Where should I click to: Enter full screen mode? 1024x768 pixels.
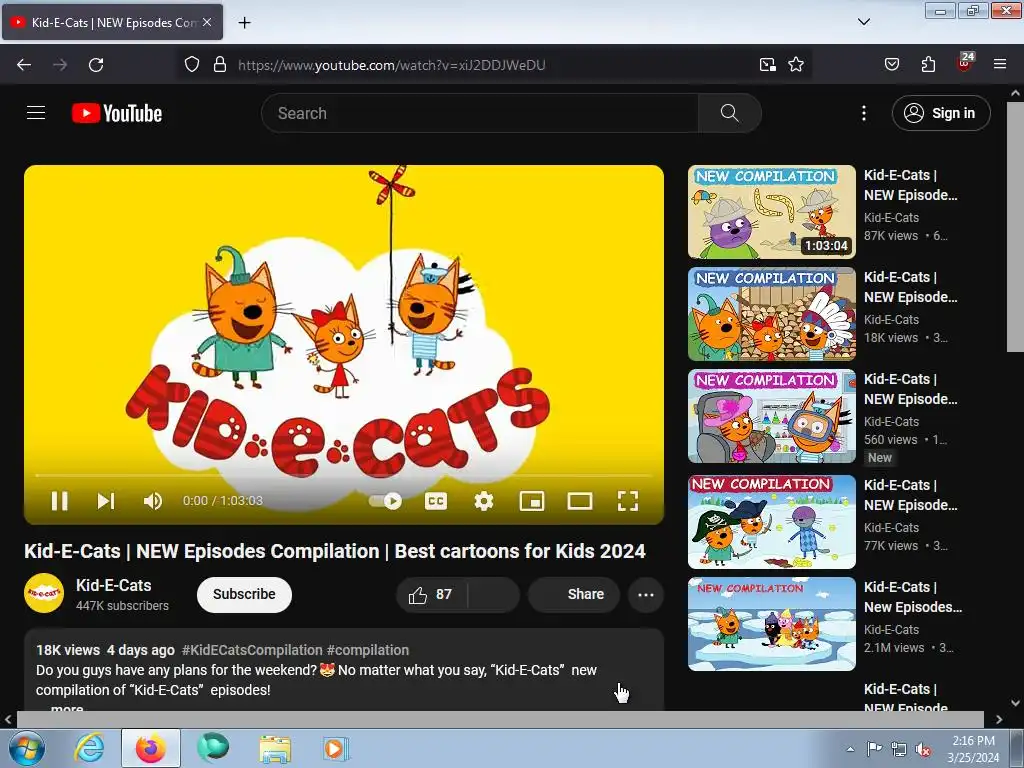[628, 501]
